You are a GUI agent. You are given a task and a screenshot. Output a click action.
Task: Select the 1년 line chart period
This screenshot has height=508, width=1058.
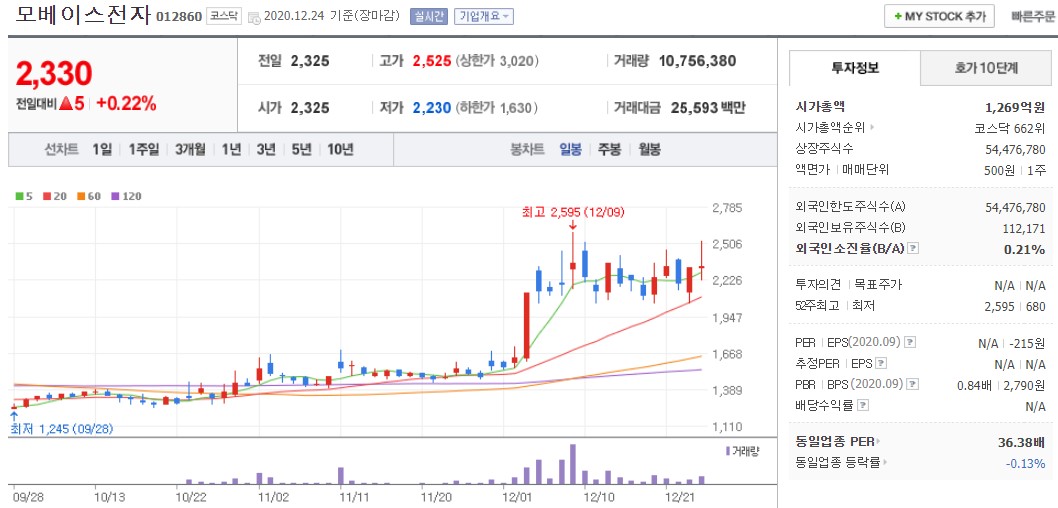[231, 149]
